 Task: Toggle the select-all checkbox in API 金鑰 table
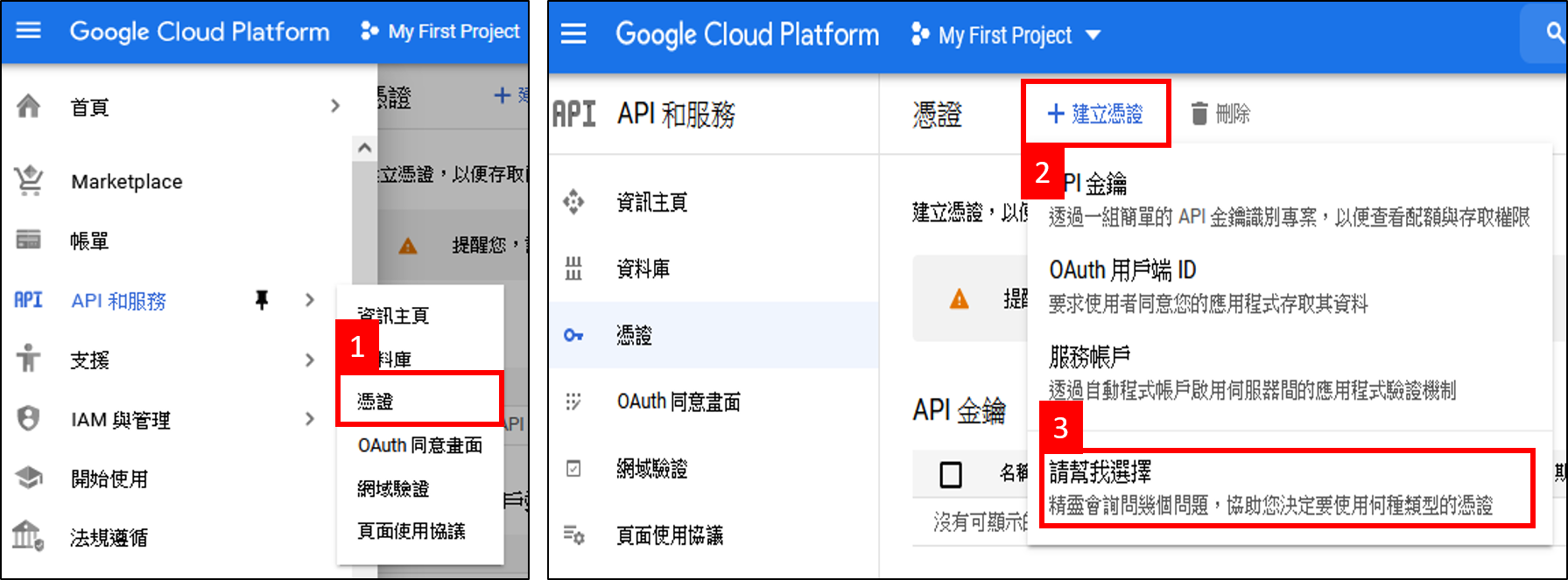coord(950,474)
